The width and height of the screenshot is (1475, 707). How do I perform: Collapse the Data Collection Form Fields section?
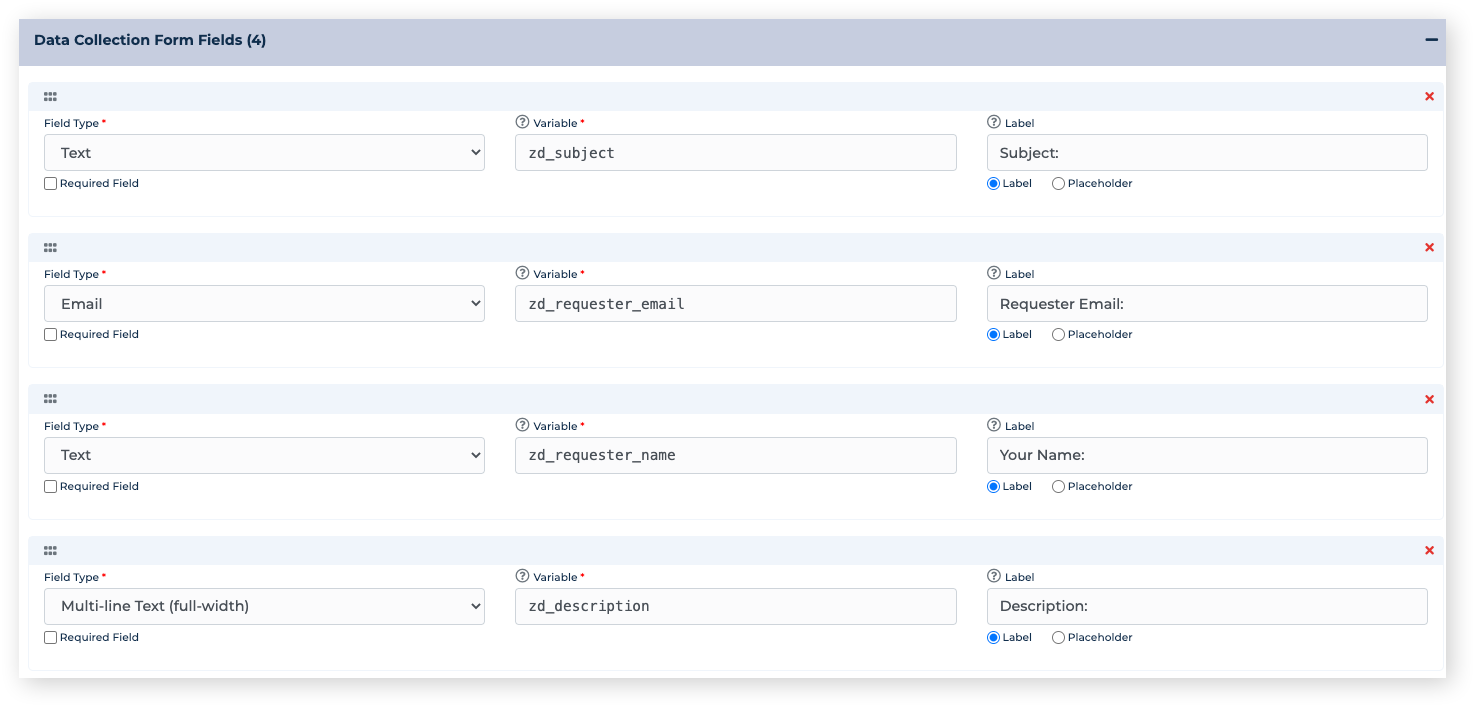(x=1431, y=40)
